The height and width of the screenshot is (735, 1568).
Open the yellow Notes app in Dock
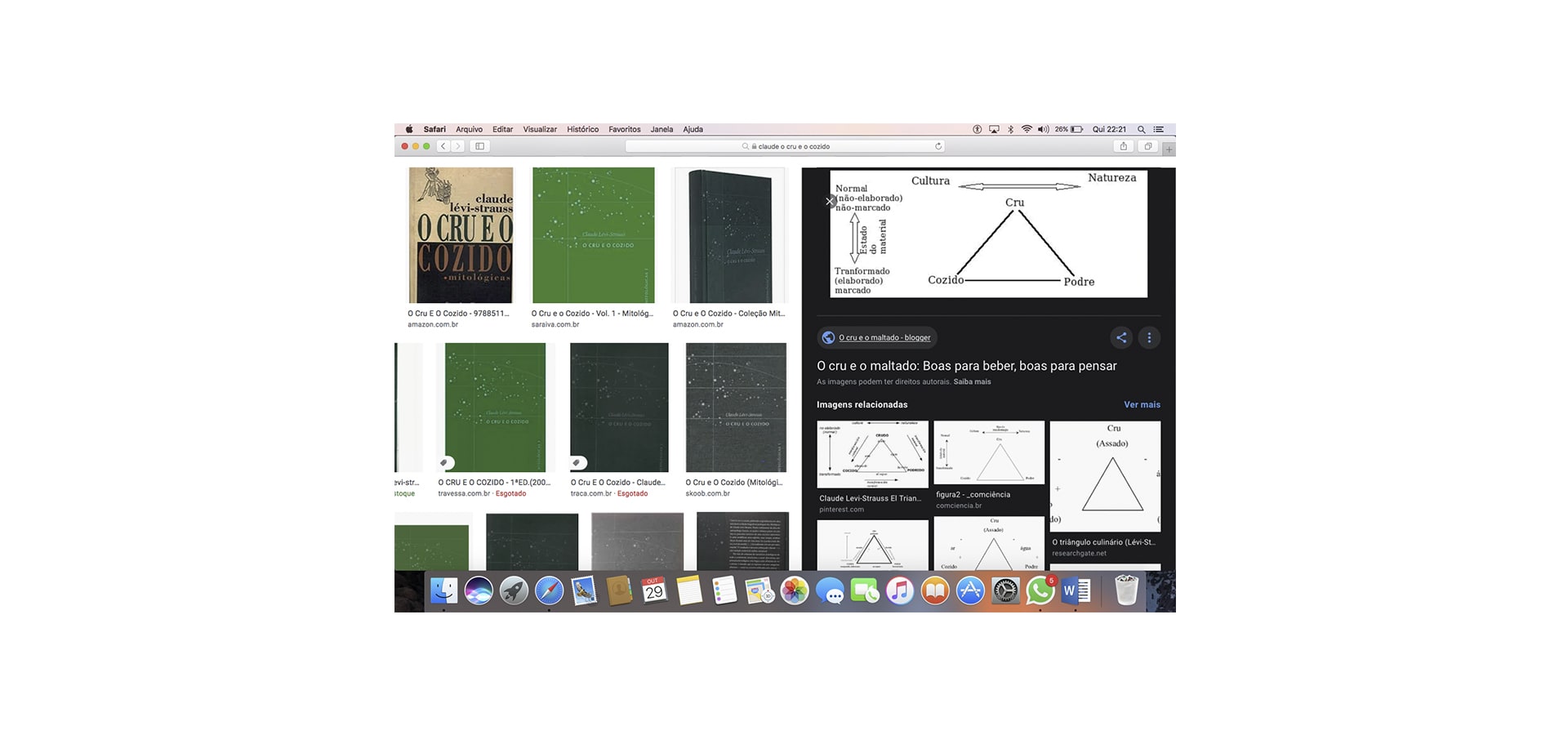[x=689, y=590]
